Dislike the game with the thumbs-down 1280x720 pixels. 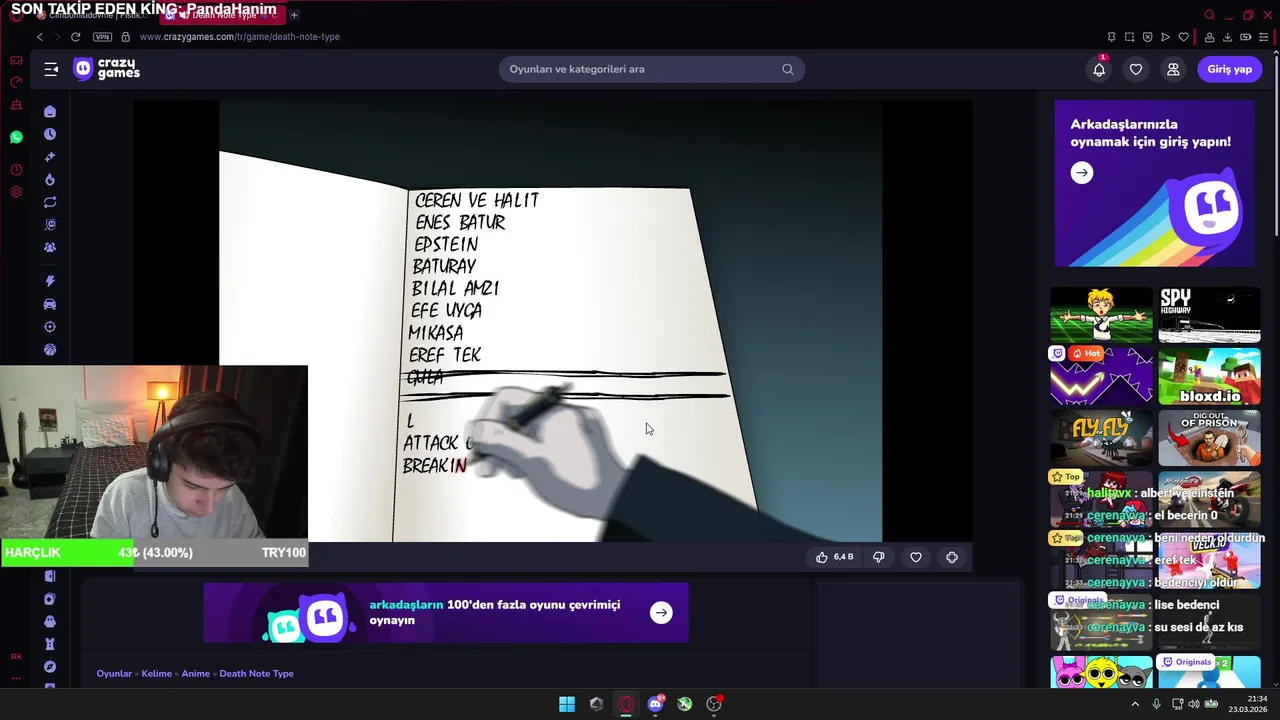click(x=879, y=557)
